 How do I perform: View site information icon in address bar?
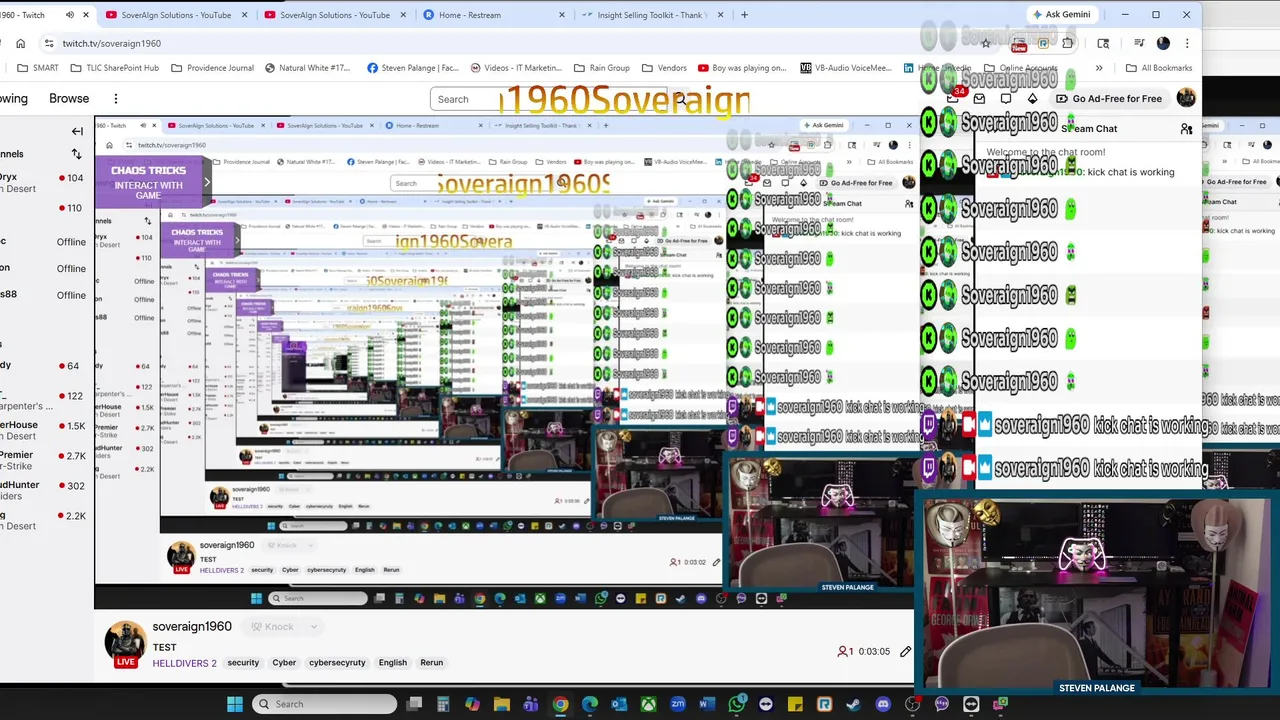click(49, 43)
